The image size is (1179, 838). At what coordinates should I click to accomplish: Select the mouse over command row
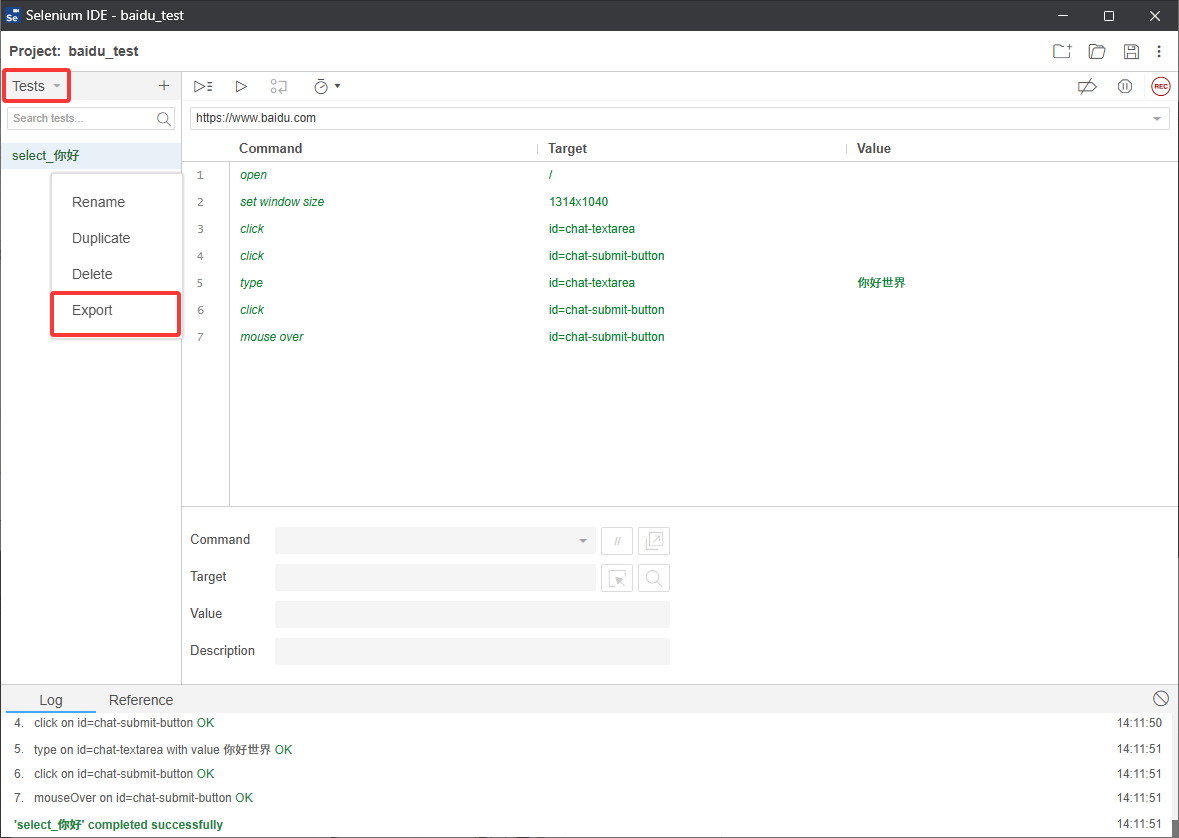(680, 337)
